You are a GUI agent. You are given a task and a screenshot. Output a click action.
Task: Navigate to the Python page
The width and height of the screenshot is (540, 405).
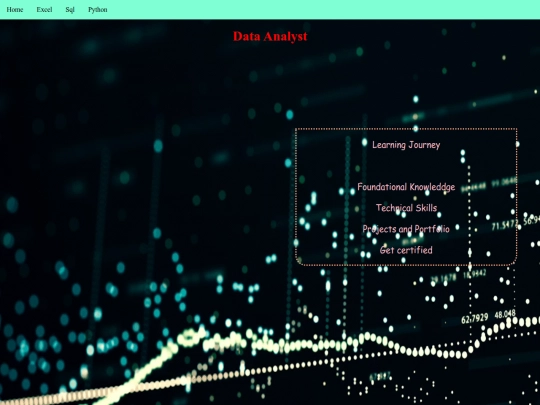[98, 10]
